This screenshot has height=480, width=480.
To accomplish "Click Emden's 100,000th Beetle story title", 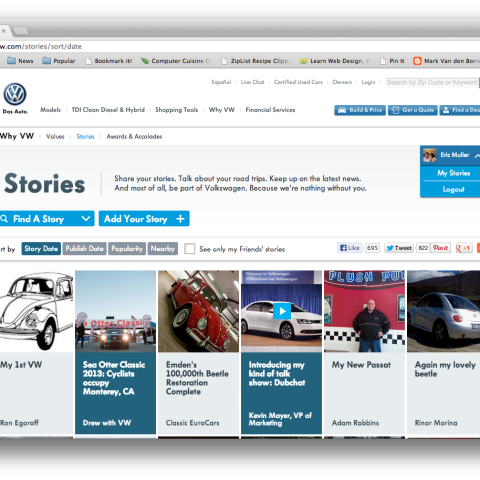I will click(x=197, y=378).
